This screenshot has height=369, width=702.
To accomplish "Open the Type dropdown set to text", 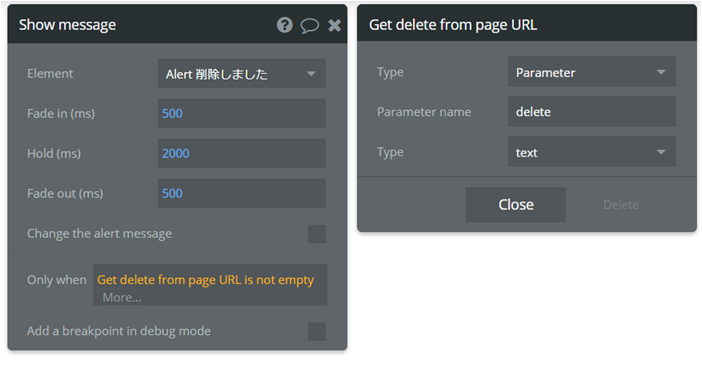I will (592, 152).
